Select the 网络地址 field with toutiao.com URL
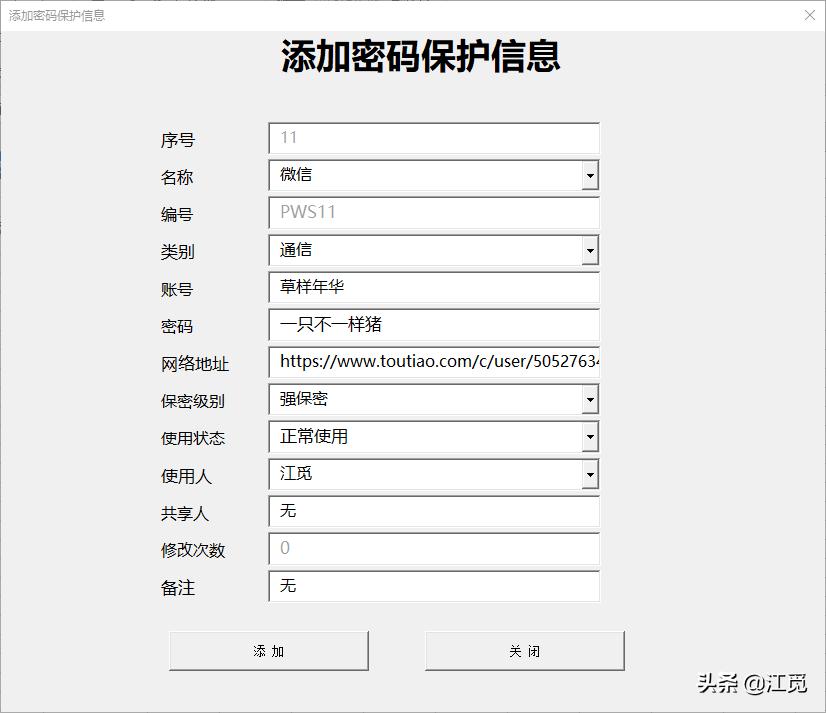This screenshot has width=826, height=713. coord(433,362)
